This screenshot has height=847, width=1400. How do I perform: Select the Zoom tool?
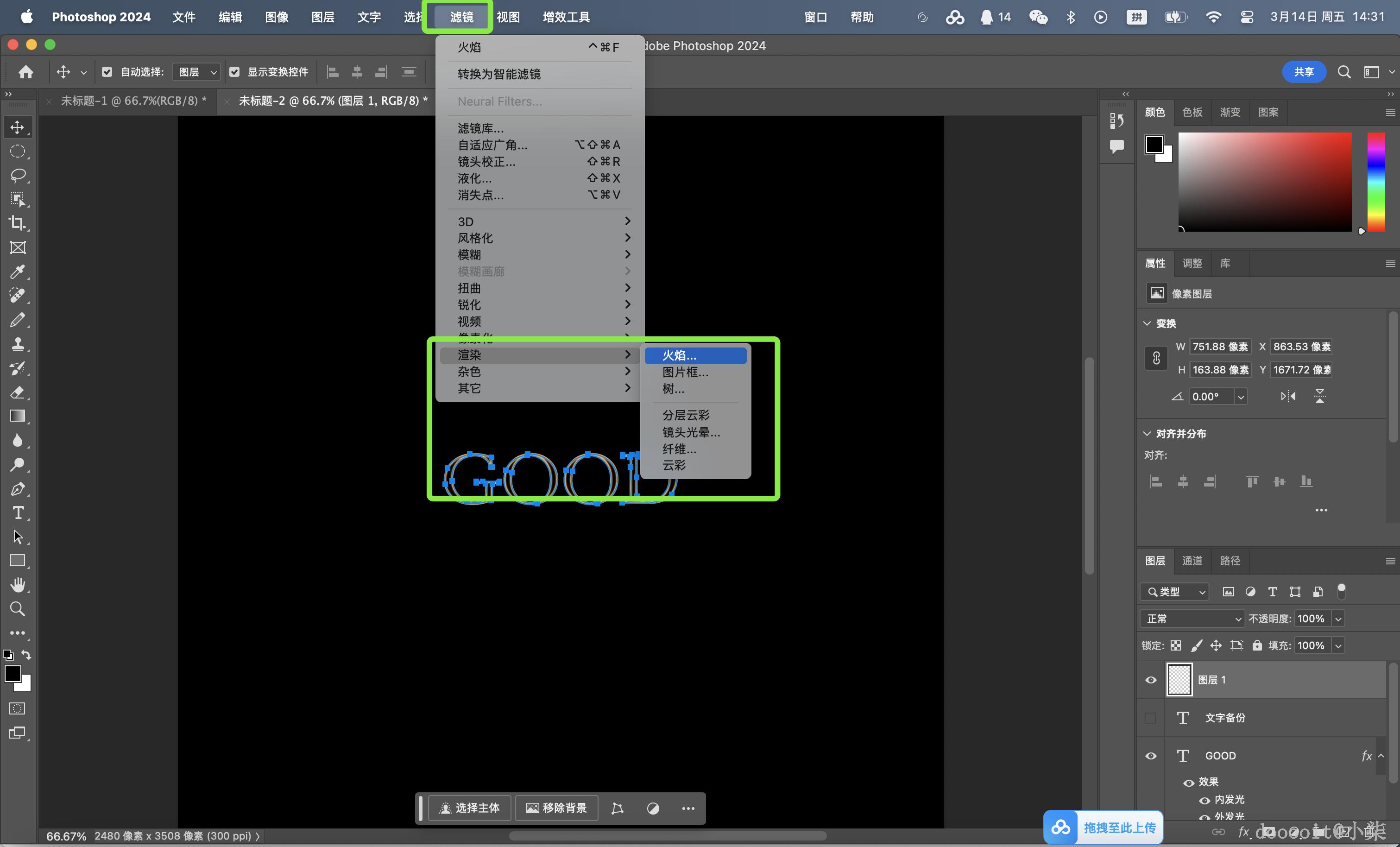click(x=18, y=609)
